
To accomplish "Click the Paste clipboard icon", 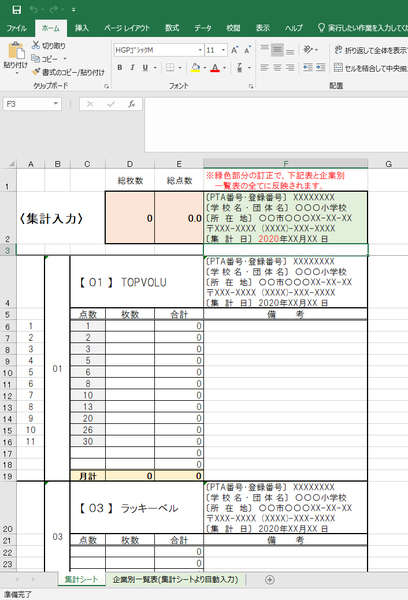I will (16, 51).
